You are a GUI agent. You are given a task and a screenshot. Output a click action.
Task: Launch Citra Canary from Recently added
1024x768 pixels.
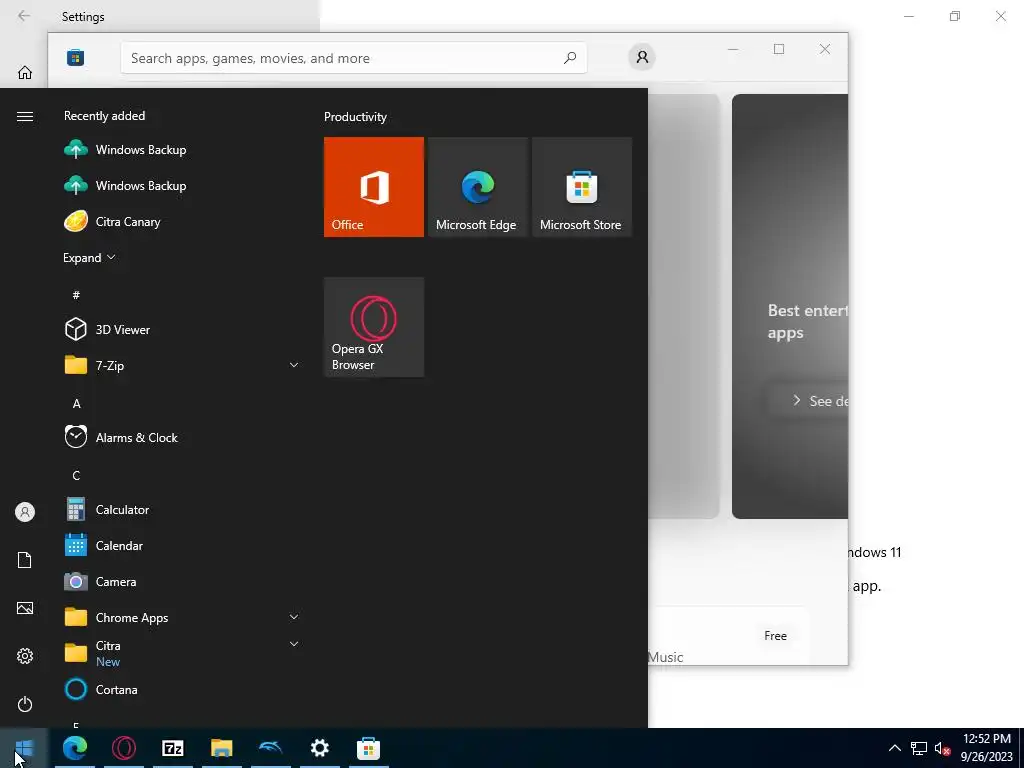click(180, 221)
